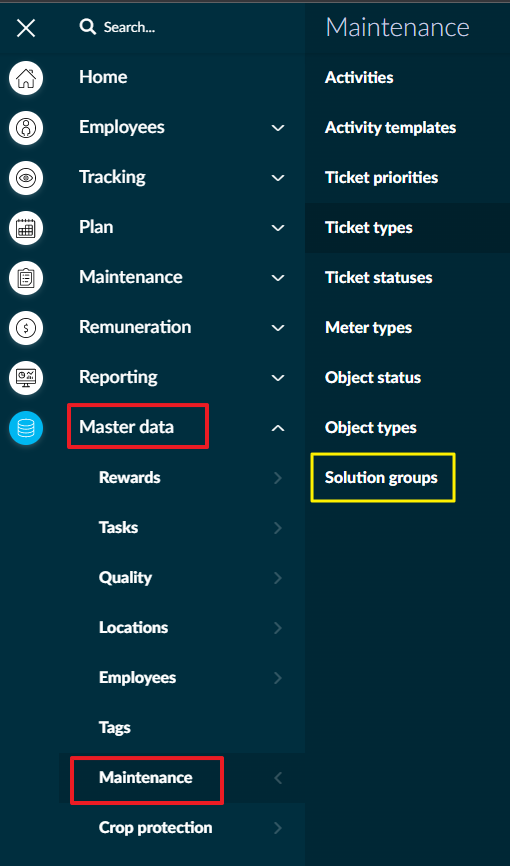Open Tags under Master data
The image size is (510, 866).
(115, 727)
